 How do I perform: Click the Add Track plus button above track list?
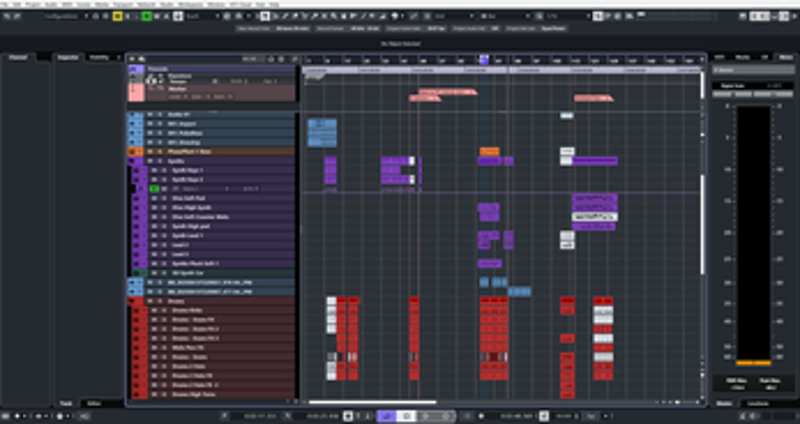tap(132, 58)
